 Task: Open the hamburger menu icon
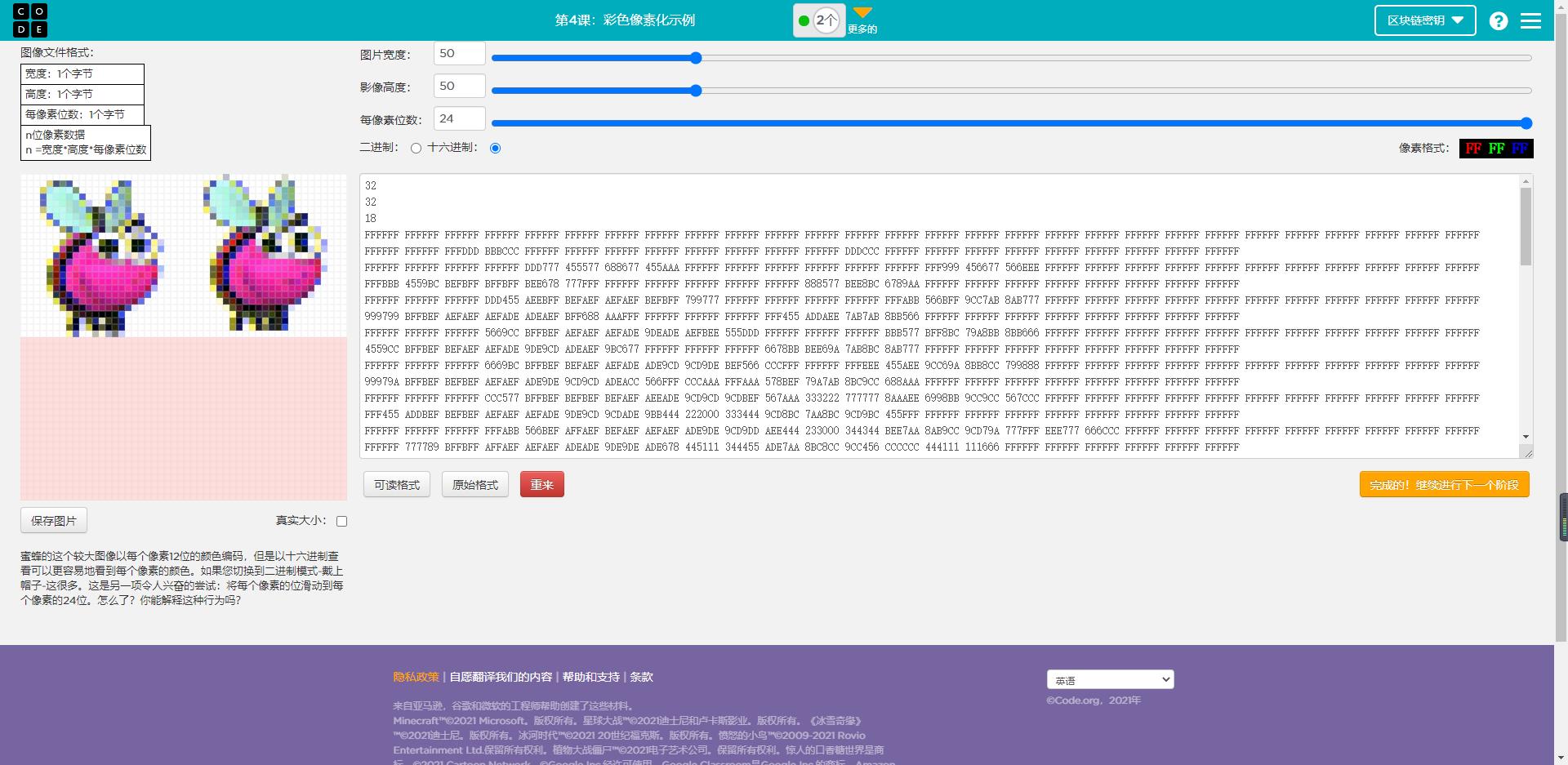1531,21
